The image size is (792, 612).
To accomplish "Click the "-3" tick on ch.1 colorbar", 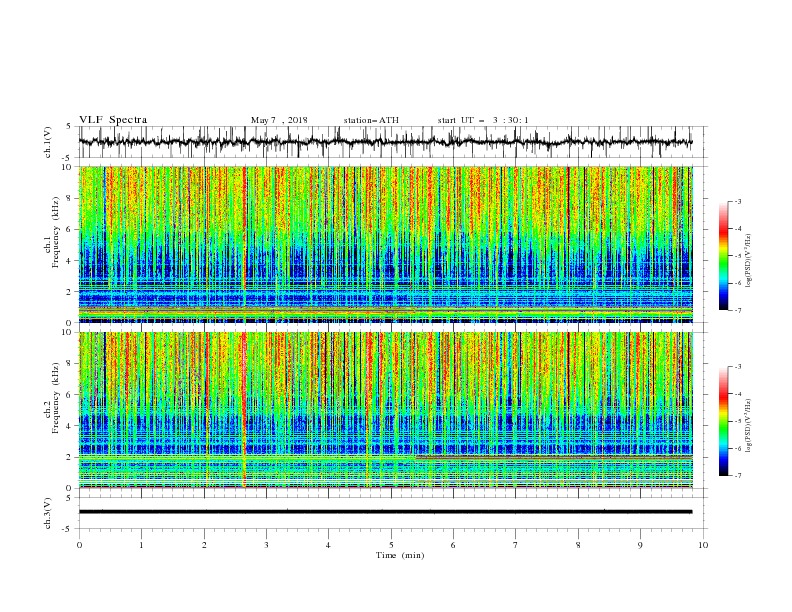I will 737,201.
